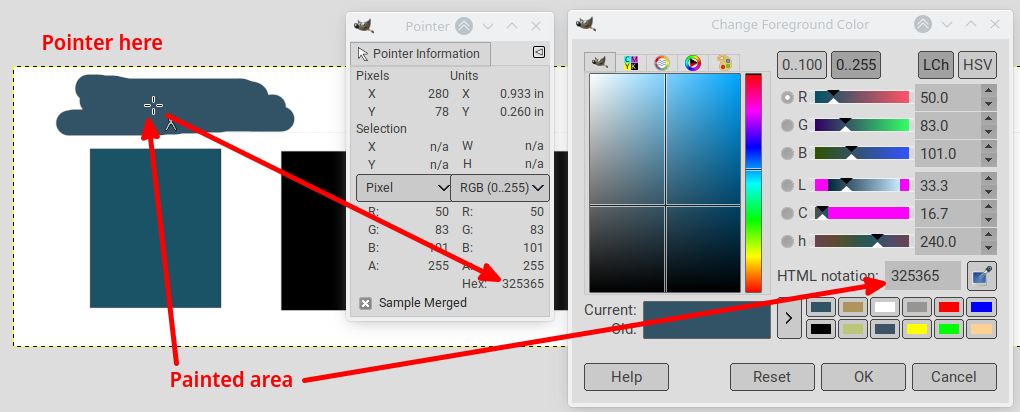Viewport: 1020px width, 412px height.
Task: Increase the R value with up stepper
Action: click(x=989, y=91)
